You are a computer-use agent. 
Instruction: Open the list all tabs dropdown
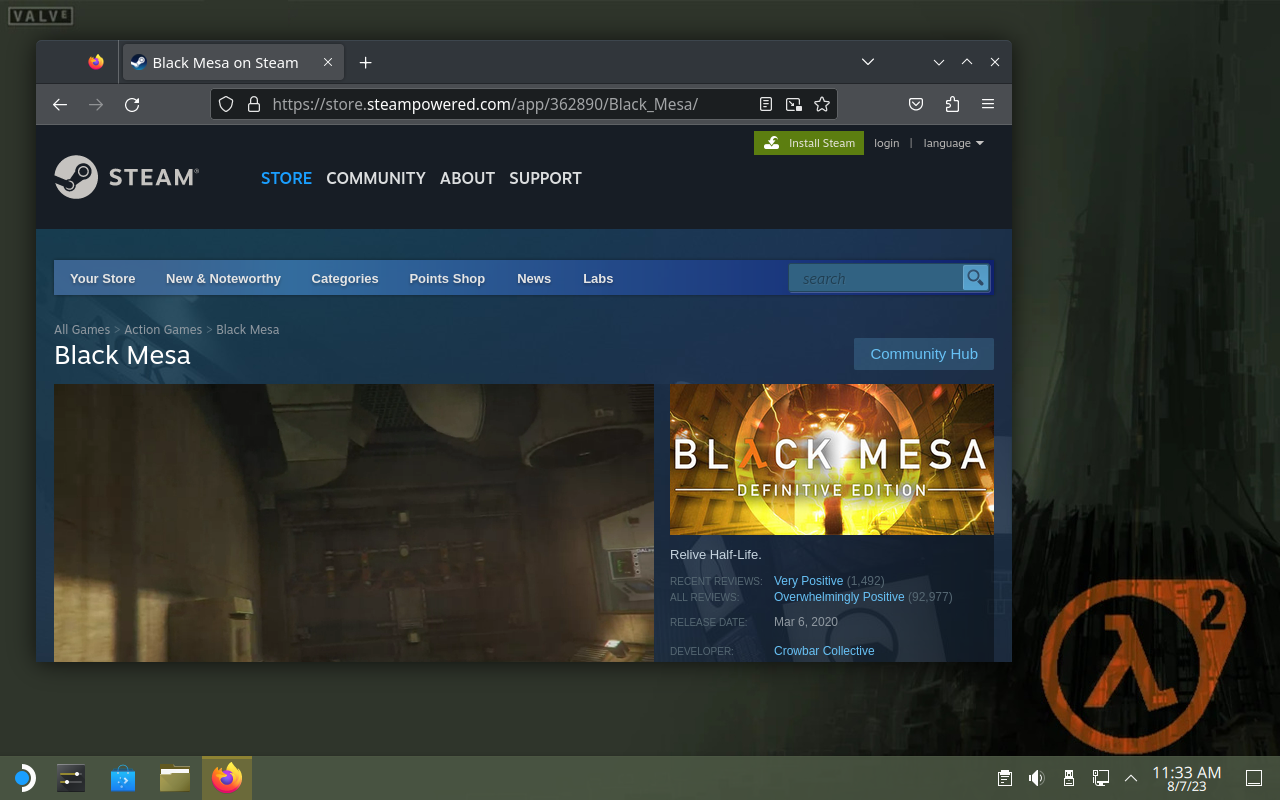point(868,62)
